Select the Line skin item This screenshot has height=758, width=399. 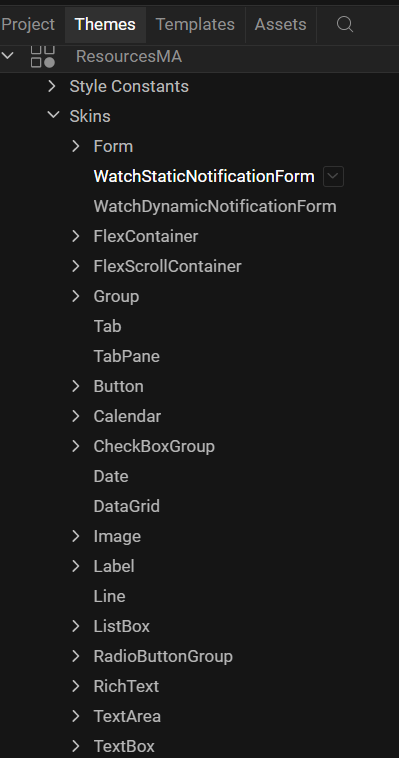point(109,596)
